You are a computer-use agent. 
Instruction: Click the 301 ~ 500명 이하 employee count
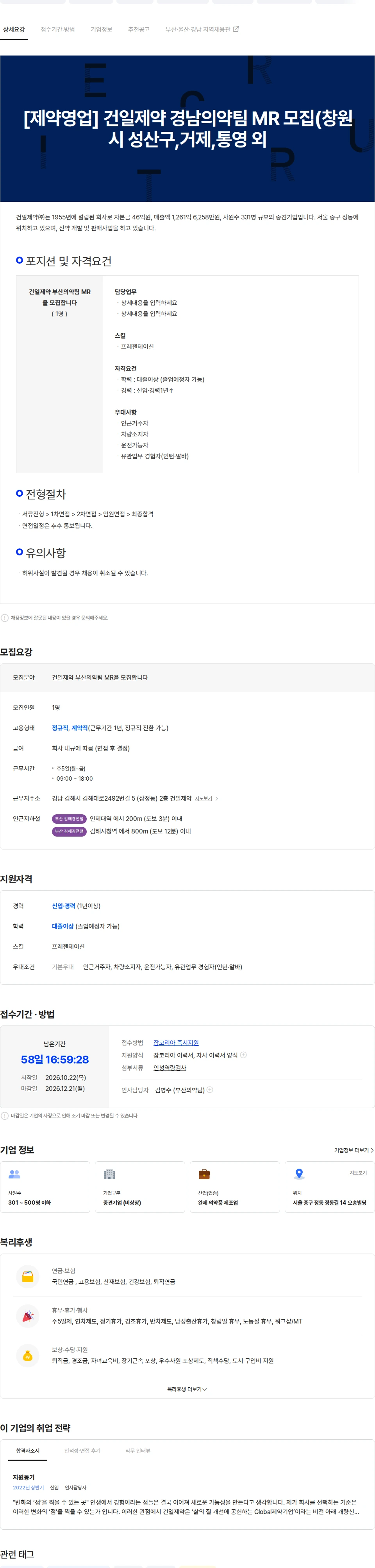tap(29, 1202)
